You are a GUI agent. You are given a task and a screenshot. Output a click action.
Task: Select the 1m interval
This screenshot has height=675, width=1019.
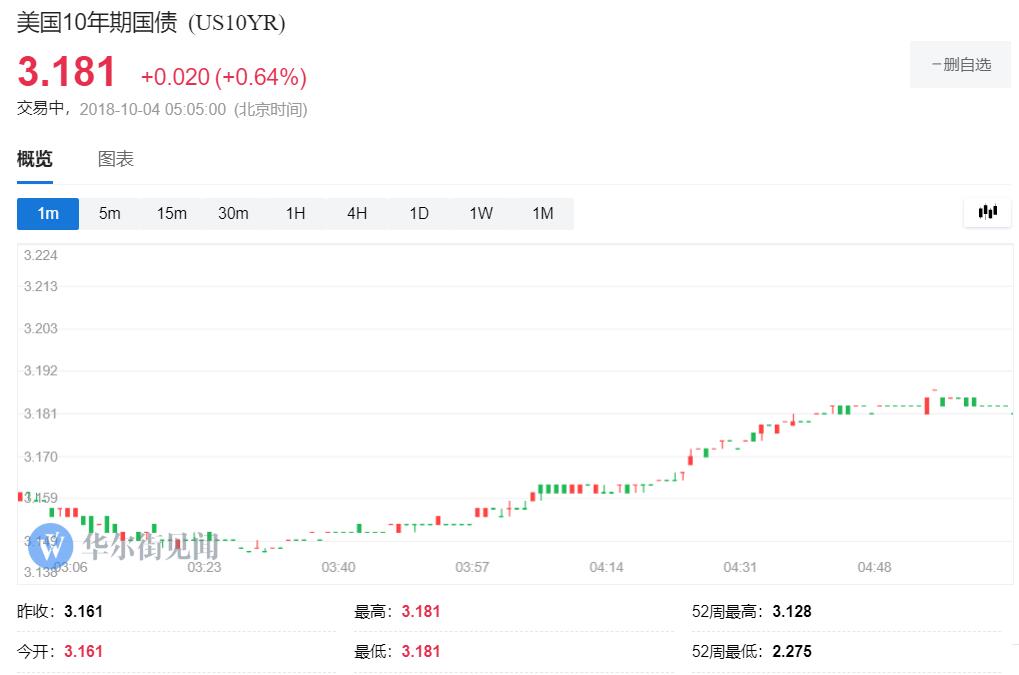[x=48, y=213]
